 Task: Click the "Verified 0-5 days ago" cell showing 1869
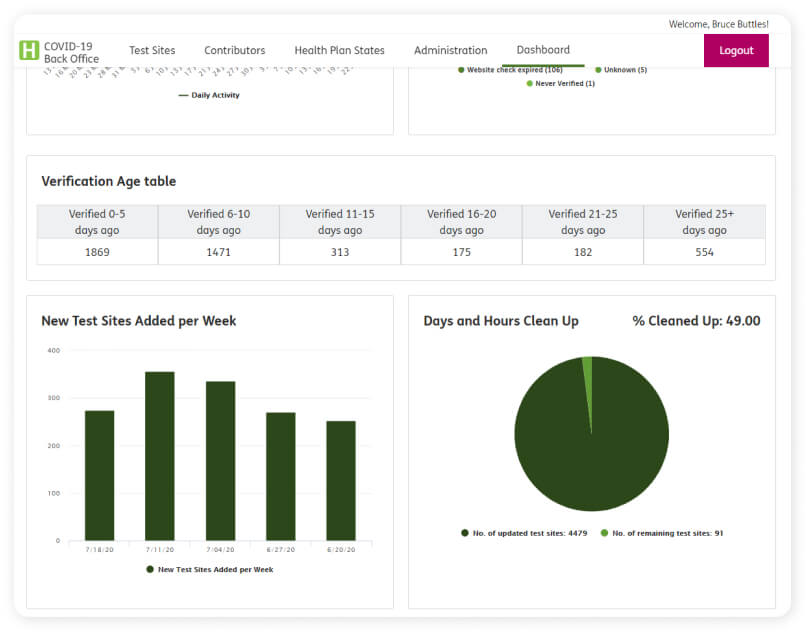(x=96, y=252)
